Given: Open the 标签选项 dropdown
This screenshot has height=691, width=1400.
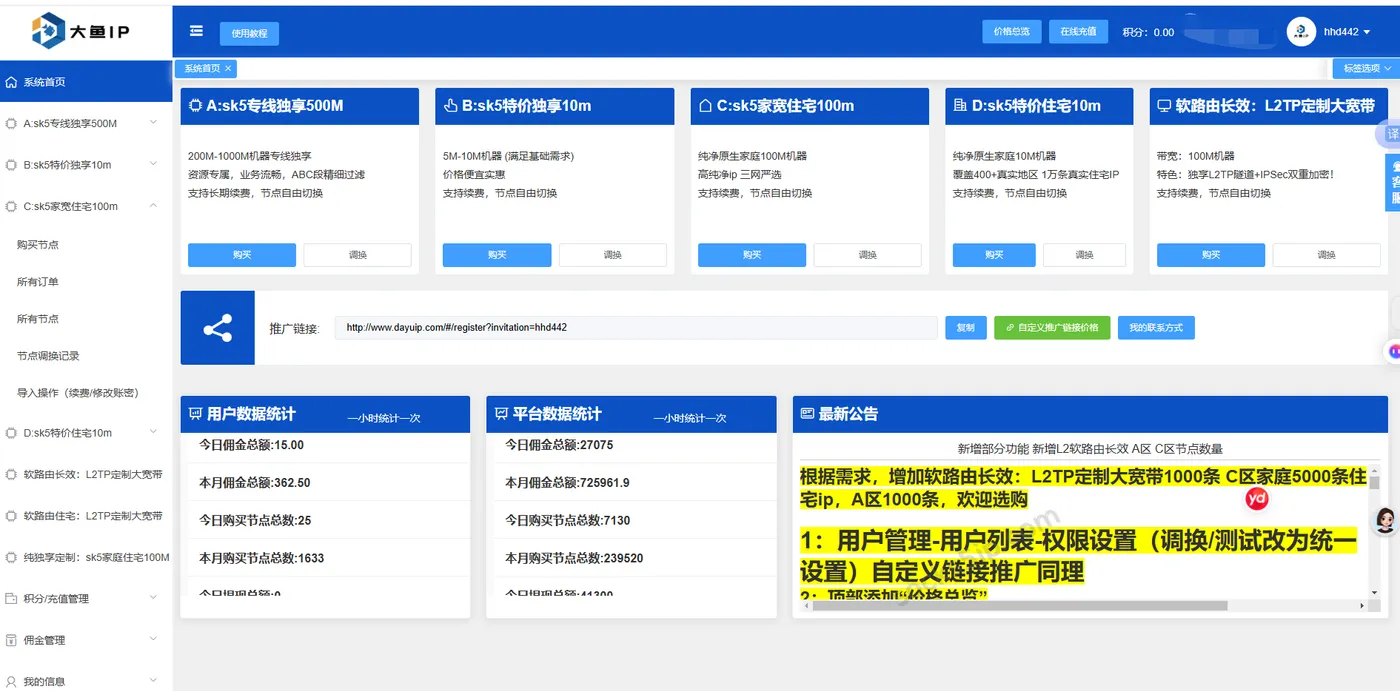Looking at the screenshot, I should pyautogui.click(x=1367, y=68).
